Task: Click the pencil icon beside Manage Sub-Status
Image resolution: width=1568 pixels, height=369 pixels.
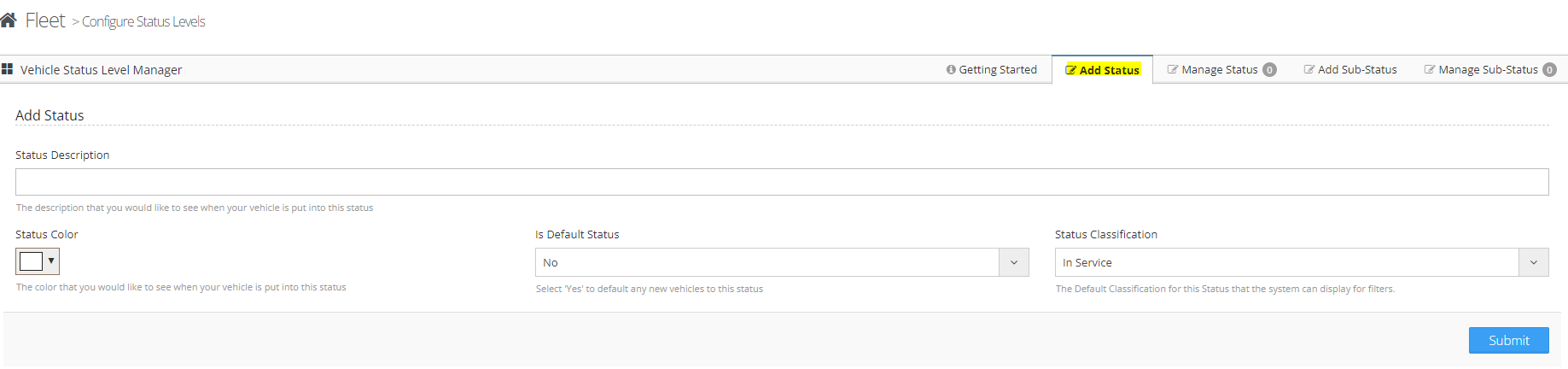Action: [1430, 70]
